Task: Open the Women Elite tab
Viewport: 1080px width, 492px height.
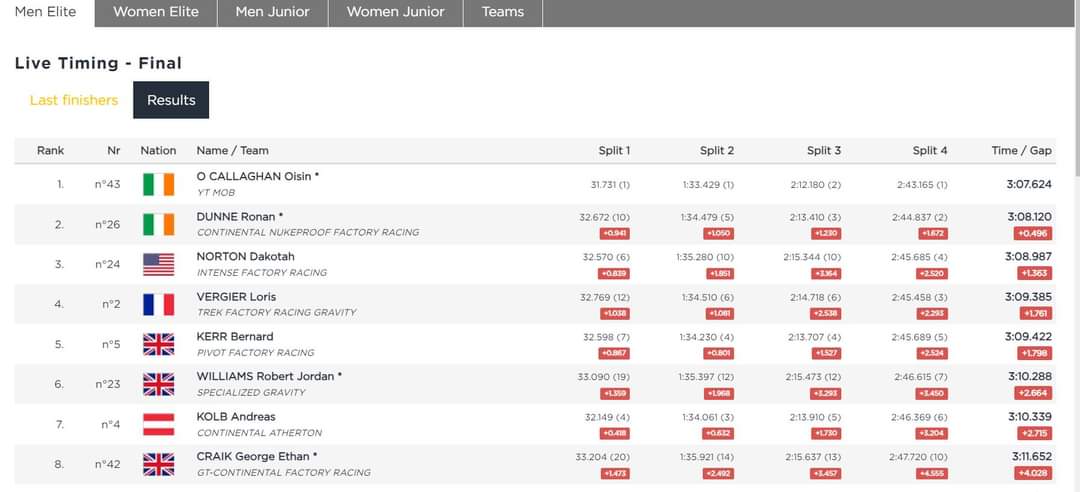Action: point(156,12)
